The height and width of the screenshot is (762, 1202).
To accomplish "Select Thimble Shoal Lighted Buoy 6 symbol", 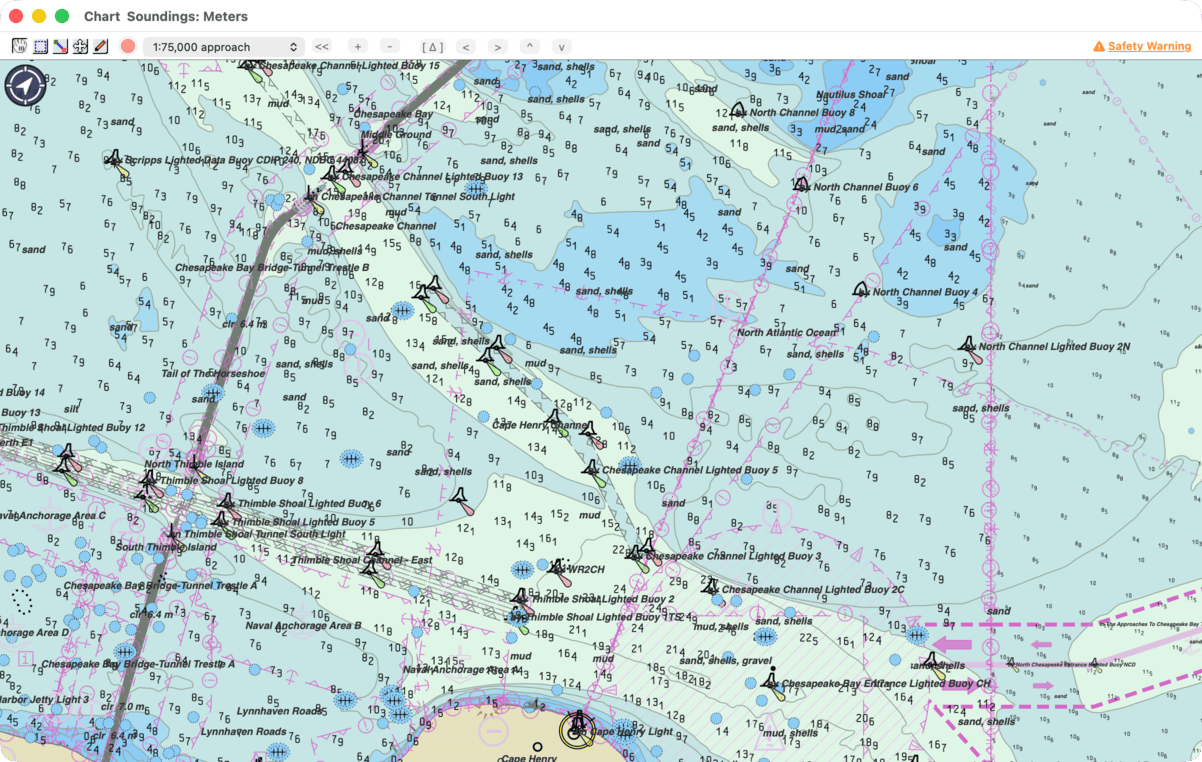I will pos(226,502).
